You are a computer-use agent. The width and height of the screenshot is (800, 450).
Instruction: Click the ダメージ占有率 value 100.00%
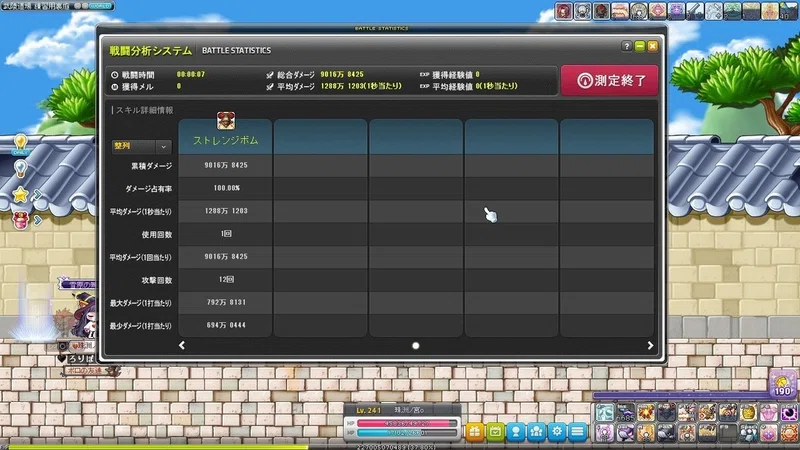coord(227,188)
